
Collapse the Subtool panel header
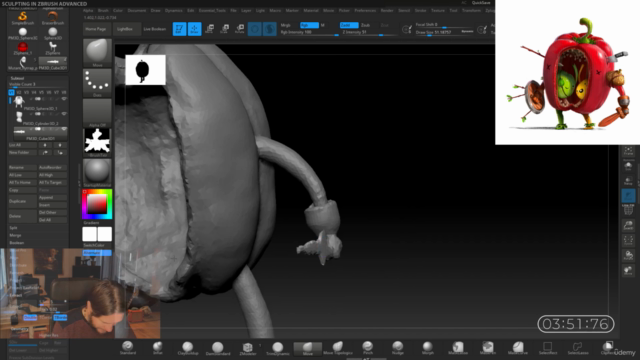click(17, 78)
